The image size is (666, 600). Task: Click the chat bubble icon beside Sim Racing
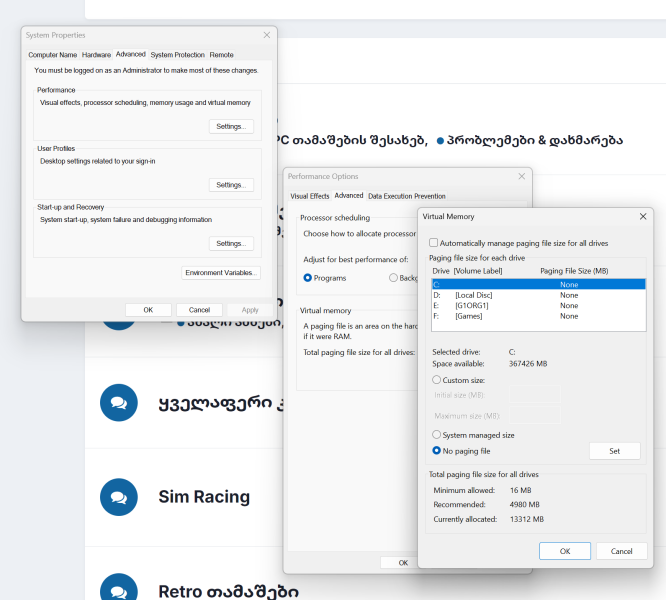[x=119, y=497]
